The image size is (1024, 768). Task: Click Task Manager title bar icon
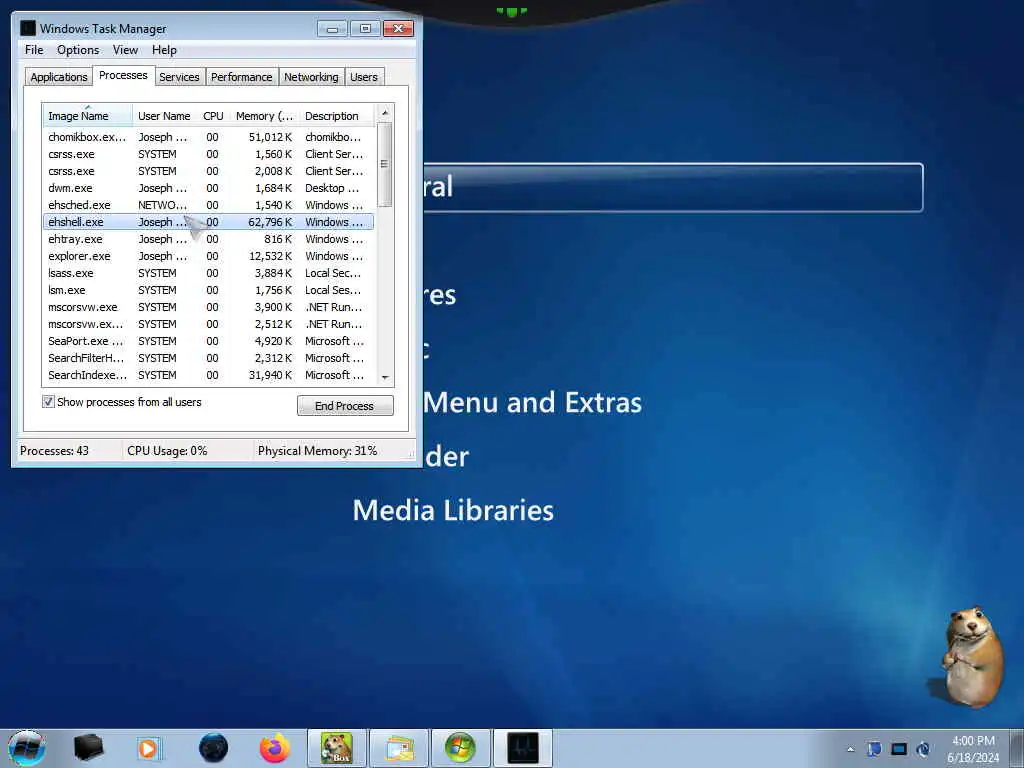pos(28,28)
